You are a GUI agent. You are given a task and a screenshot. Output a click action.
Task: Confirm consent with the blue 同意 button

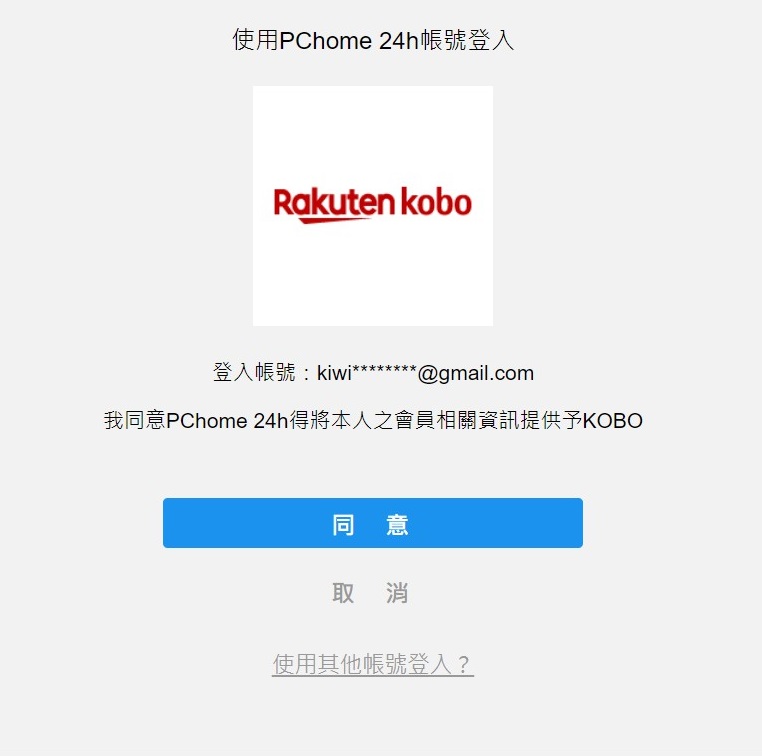click(373, 523)
